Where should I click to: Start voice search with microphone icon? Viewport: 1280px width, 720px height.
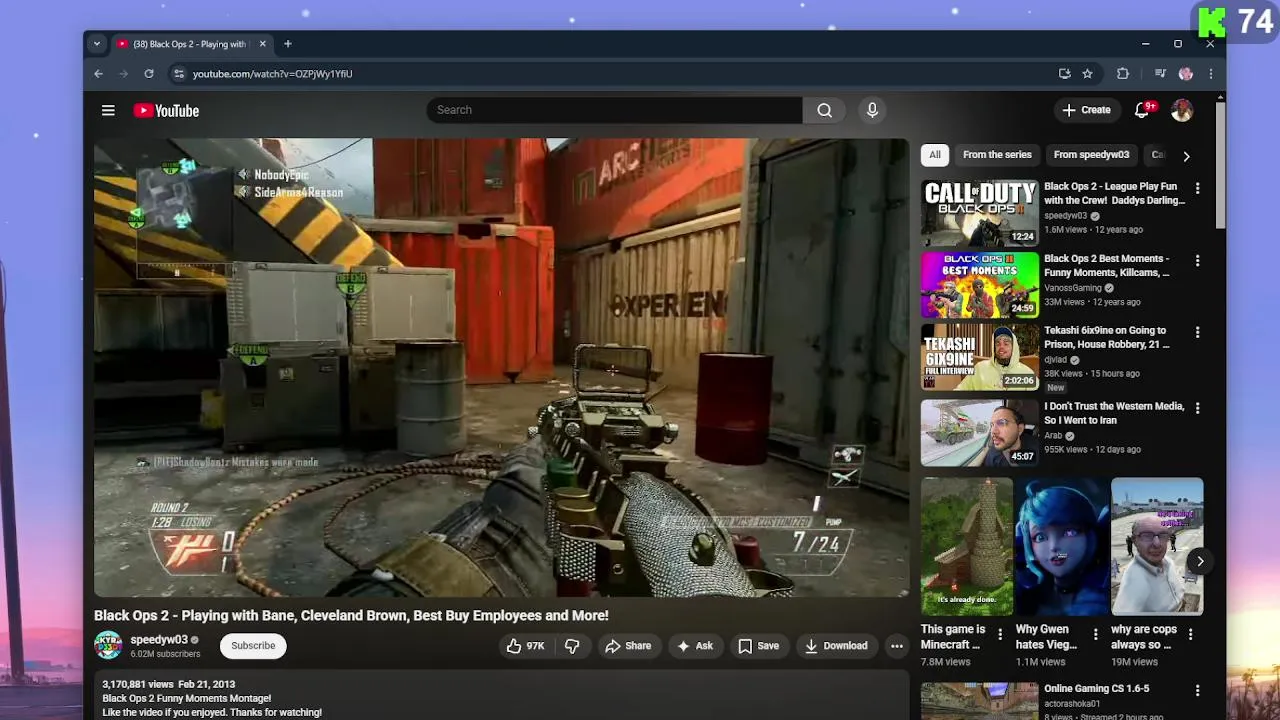(x=872, y=110)
